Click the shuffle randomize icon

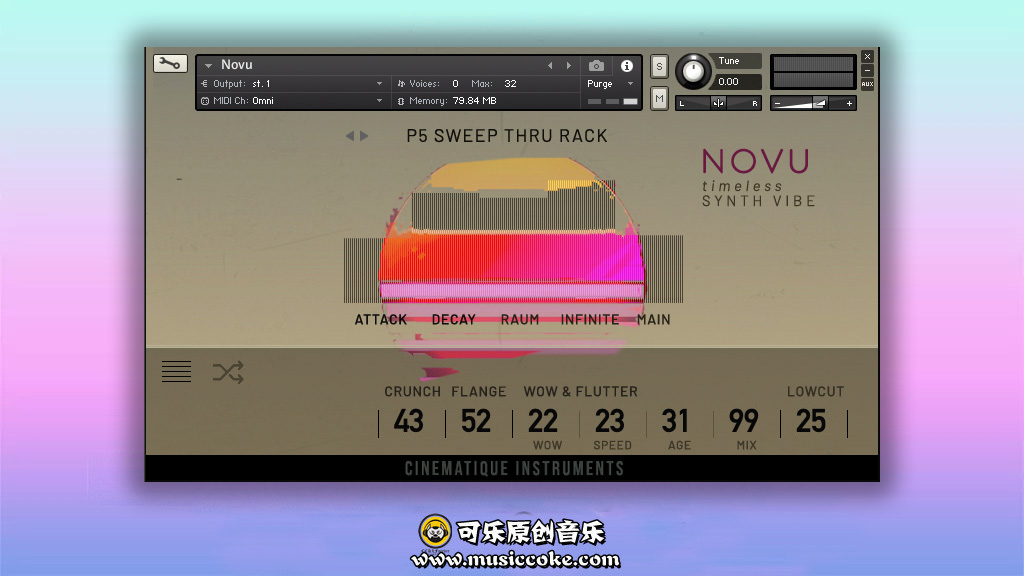[x=228, y=372]
